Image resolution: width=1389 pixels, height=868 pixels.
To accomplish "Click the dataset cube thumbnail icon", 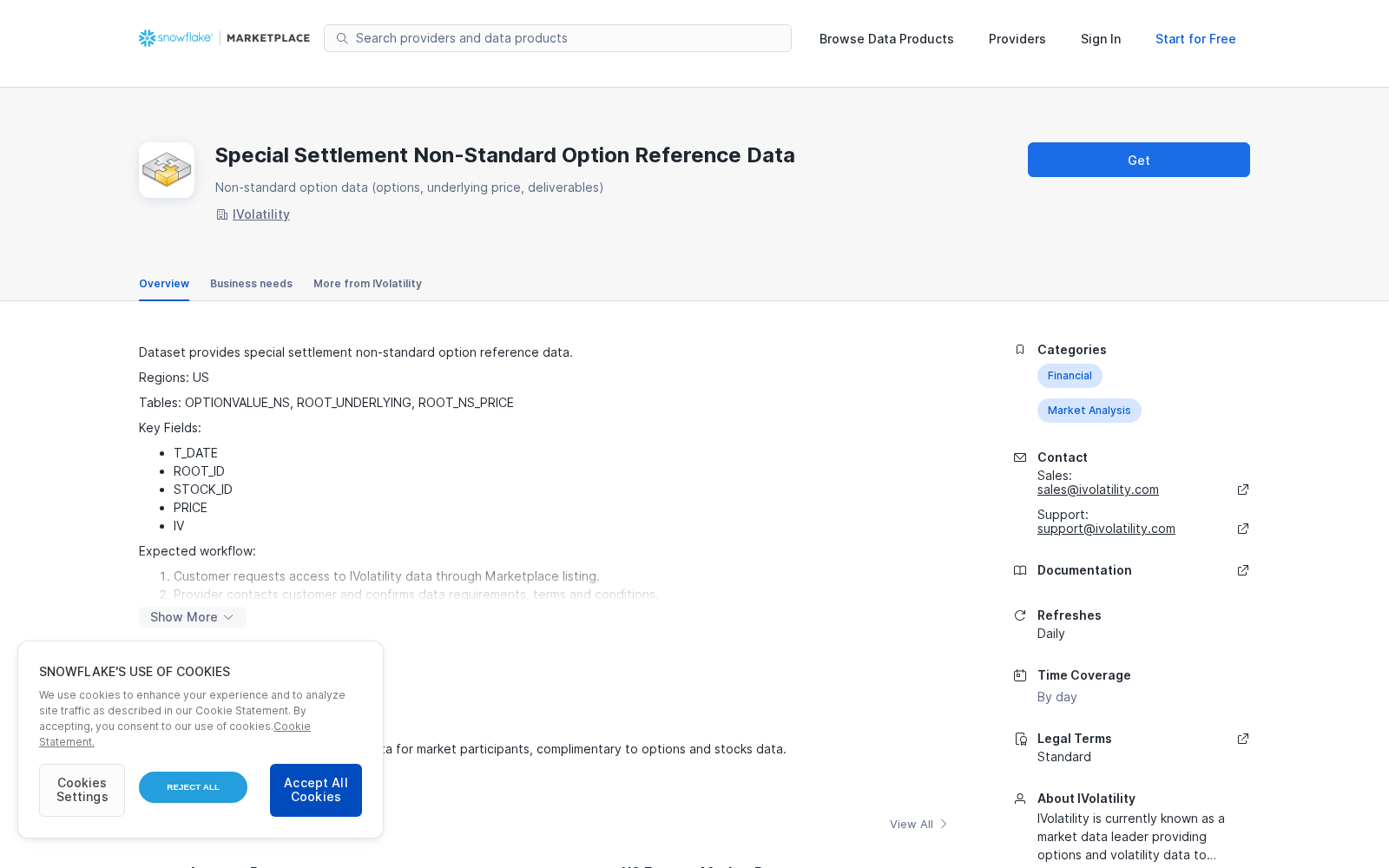I will (x=167, y=170).
